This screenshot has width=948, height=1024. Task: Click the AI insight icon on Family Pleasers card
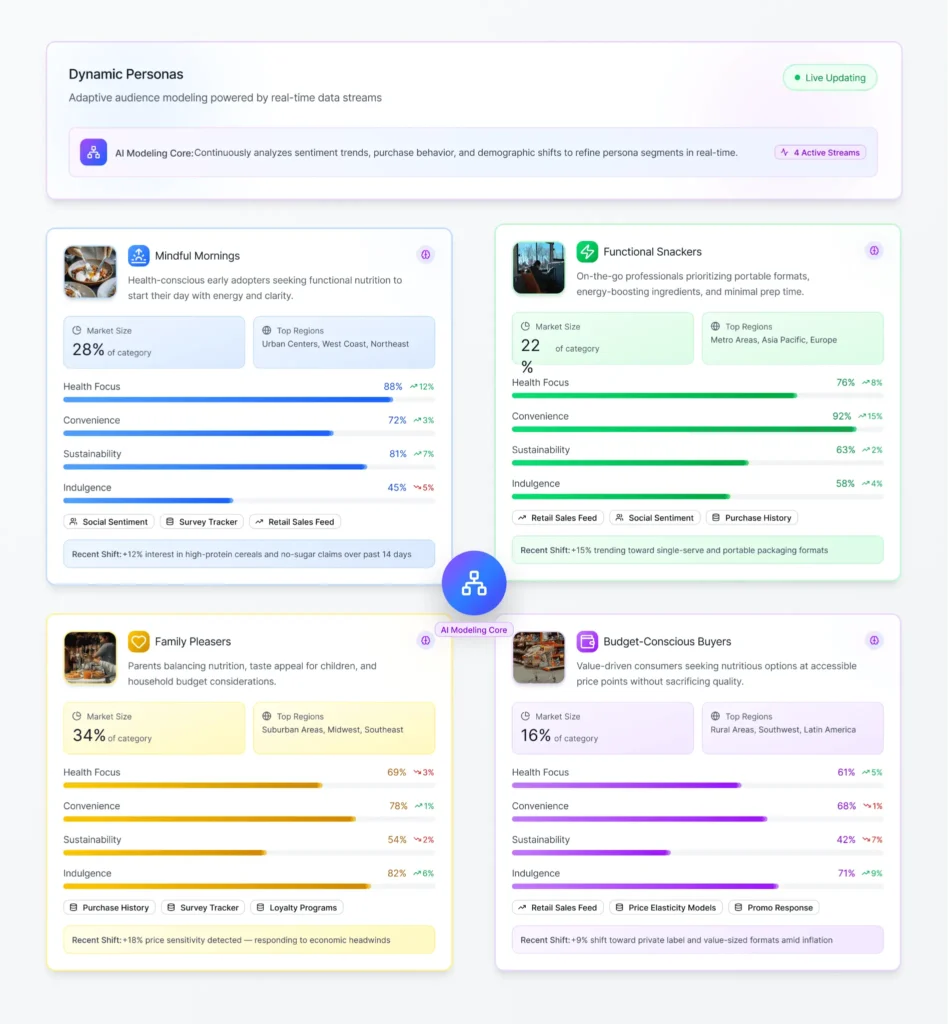tap(426, 641)
